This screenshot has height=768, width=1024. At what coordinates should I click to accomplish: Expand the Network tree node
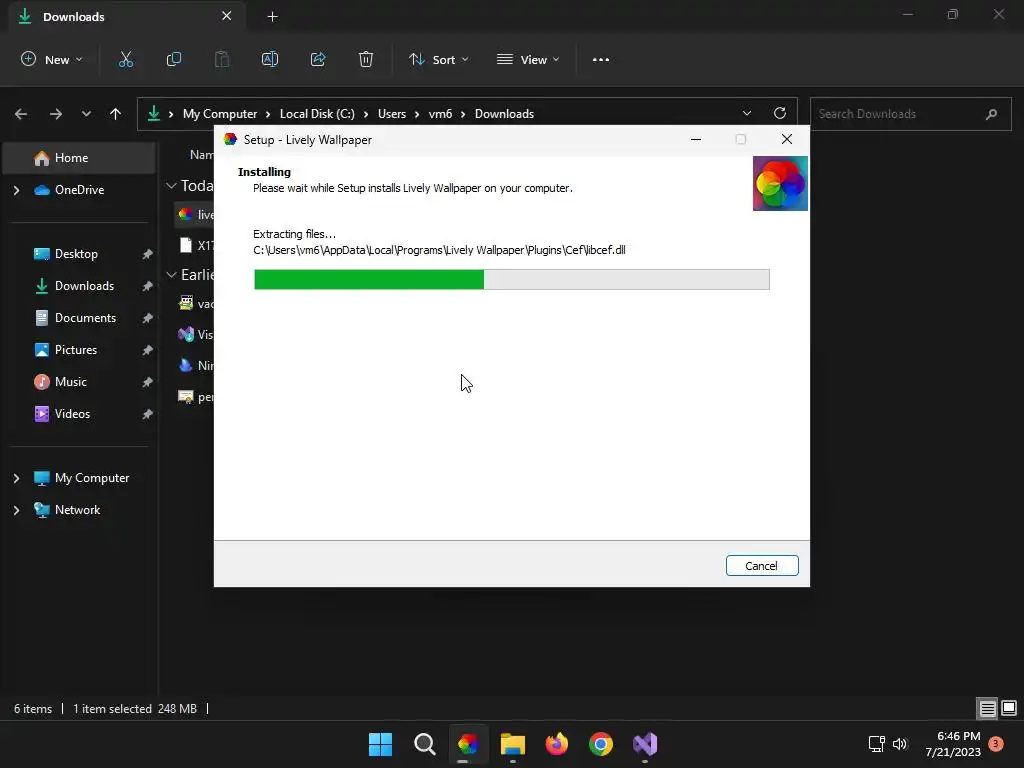coord(16,510)
